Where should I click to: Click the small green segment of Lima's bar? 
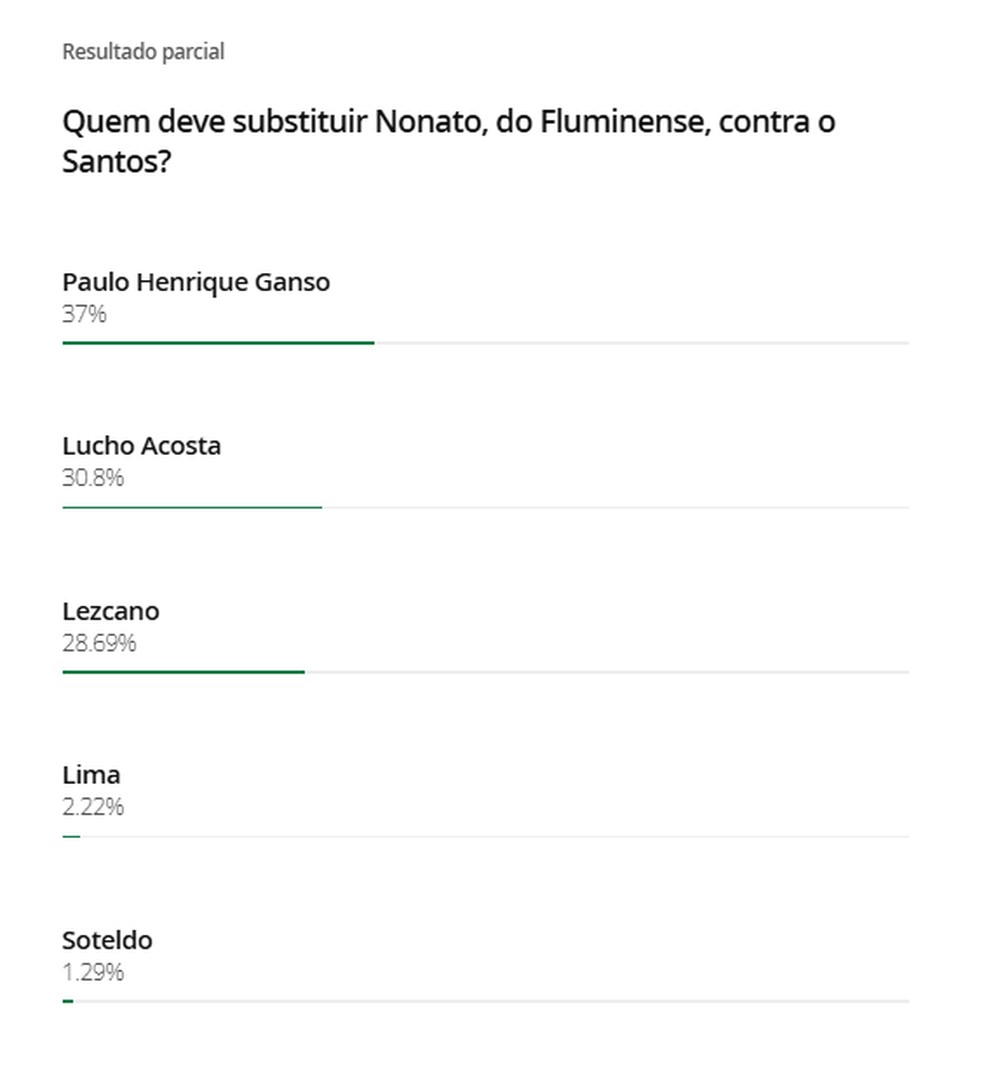71,837
